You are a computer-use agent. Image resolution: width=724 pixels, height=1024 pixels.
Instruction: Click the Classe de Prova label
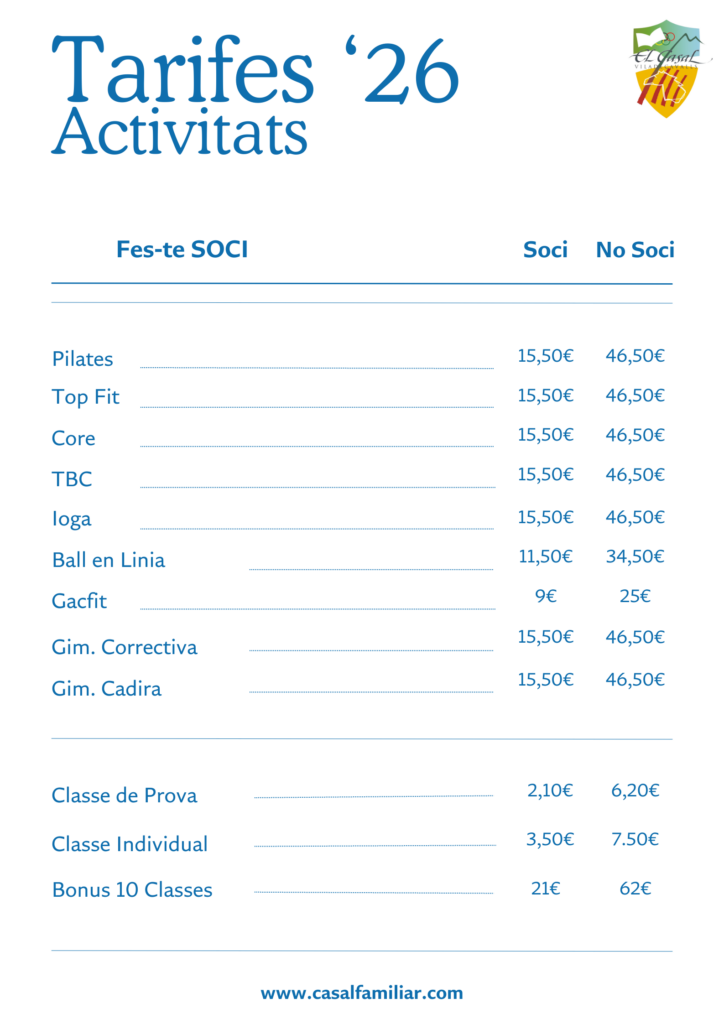124,796
